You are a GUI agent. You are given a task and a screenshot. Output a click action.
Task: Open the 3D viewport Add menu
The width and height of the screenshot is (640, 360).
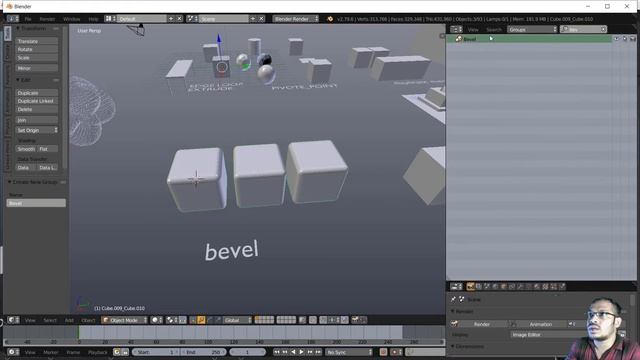coord(69,320)
